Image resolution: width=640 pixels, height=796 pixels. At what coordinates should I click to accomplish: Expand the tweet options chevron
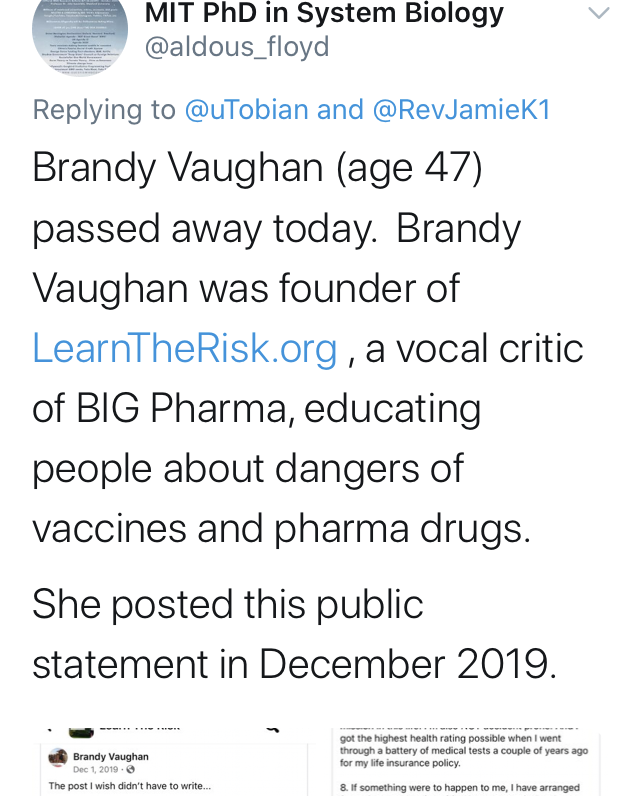coord(598,14)
